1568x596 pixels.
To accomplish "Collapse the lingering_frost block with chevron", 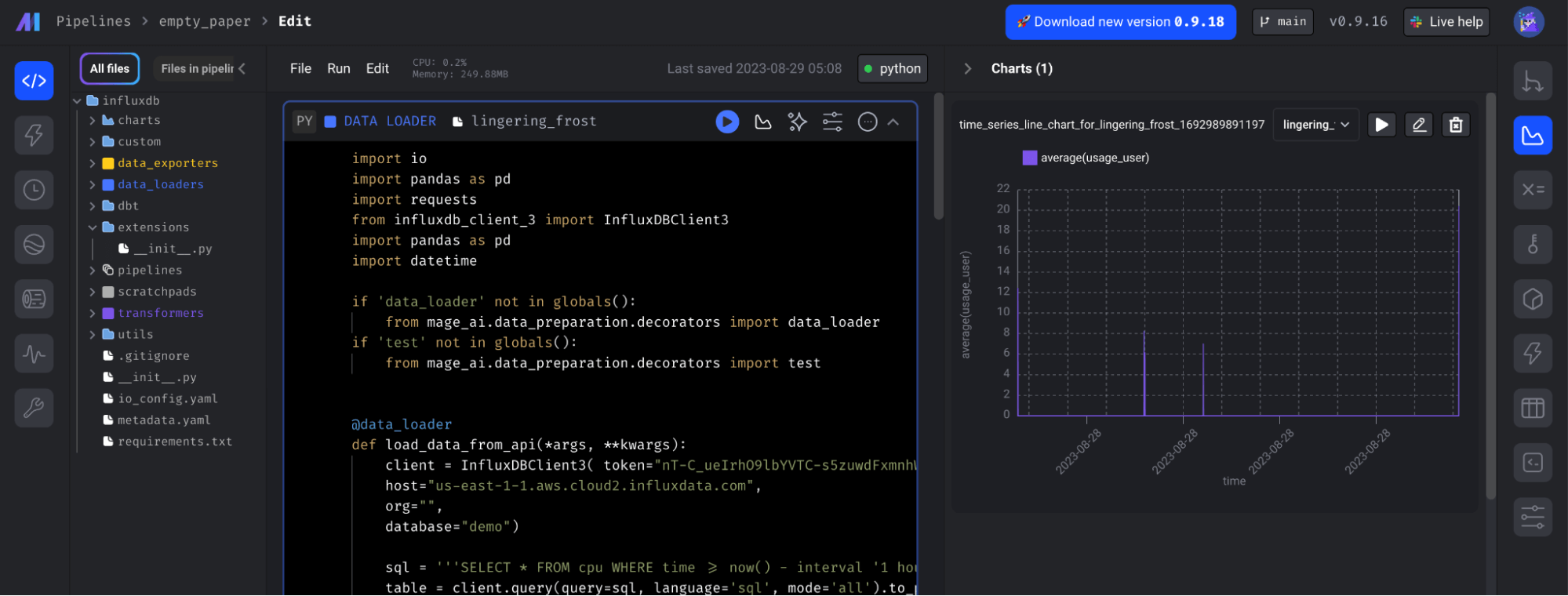I will [x=893, y=122].
